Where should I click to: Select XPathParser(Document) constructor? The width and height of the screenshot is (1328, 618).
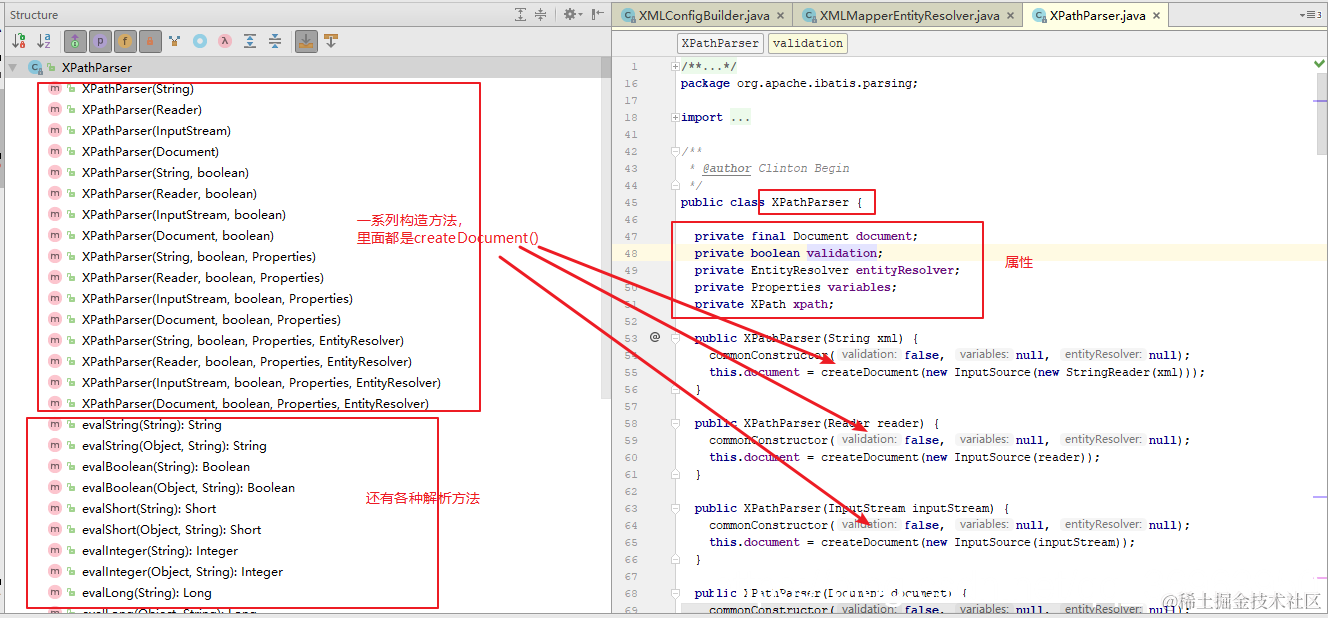[x=150, y=152]
